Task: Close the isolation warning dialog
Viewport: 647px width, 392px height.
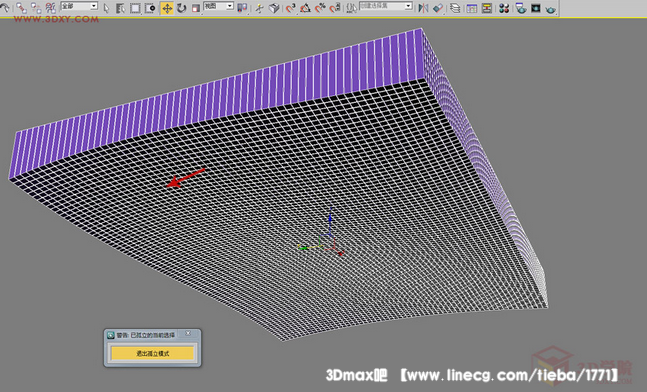Action: [188, 333]
